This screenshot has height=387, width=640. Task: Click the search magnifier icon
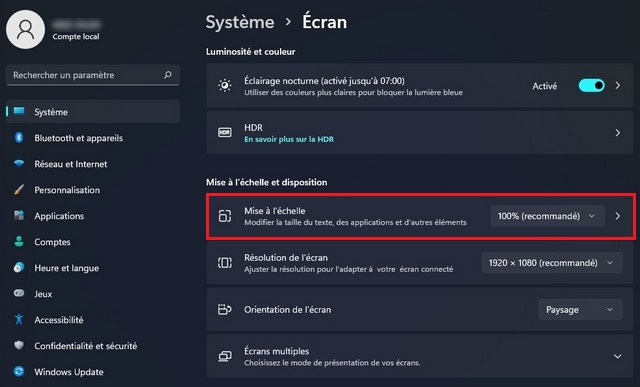point(168,75)
